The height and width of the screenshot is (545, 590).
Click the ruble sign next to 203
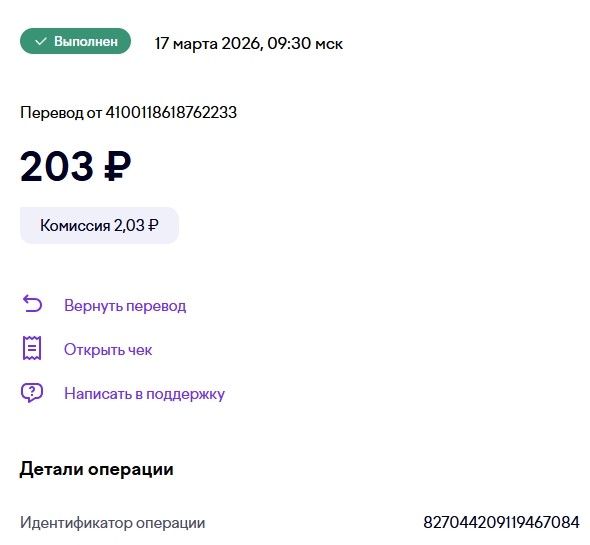(x=117, y=166)
